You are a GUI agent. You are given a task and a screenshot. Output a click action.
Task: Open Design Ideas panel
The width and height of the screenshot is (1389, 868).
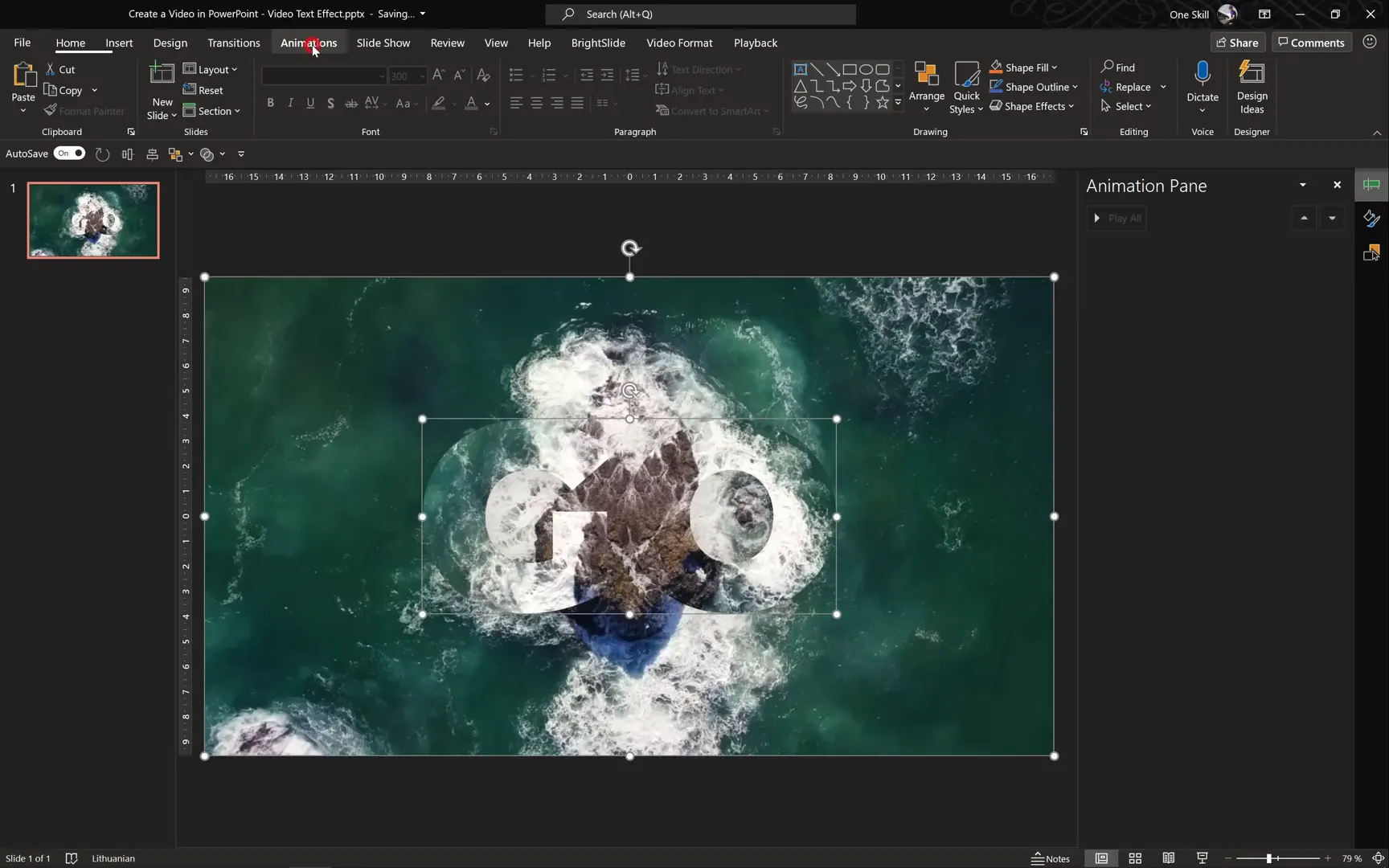pos(1252,88)
